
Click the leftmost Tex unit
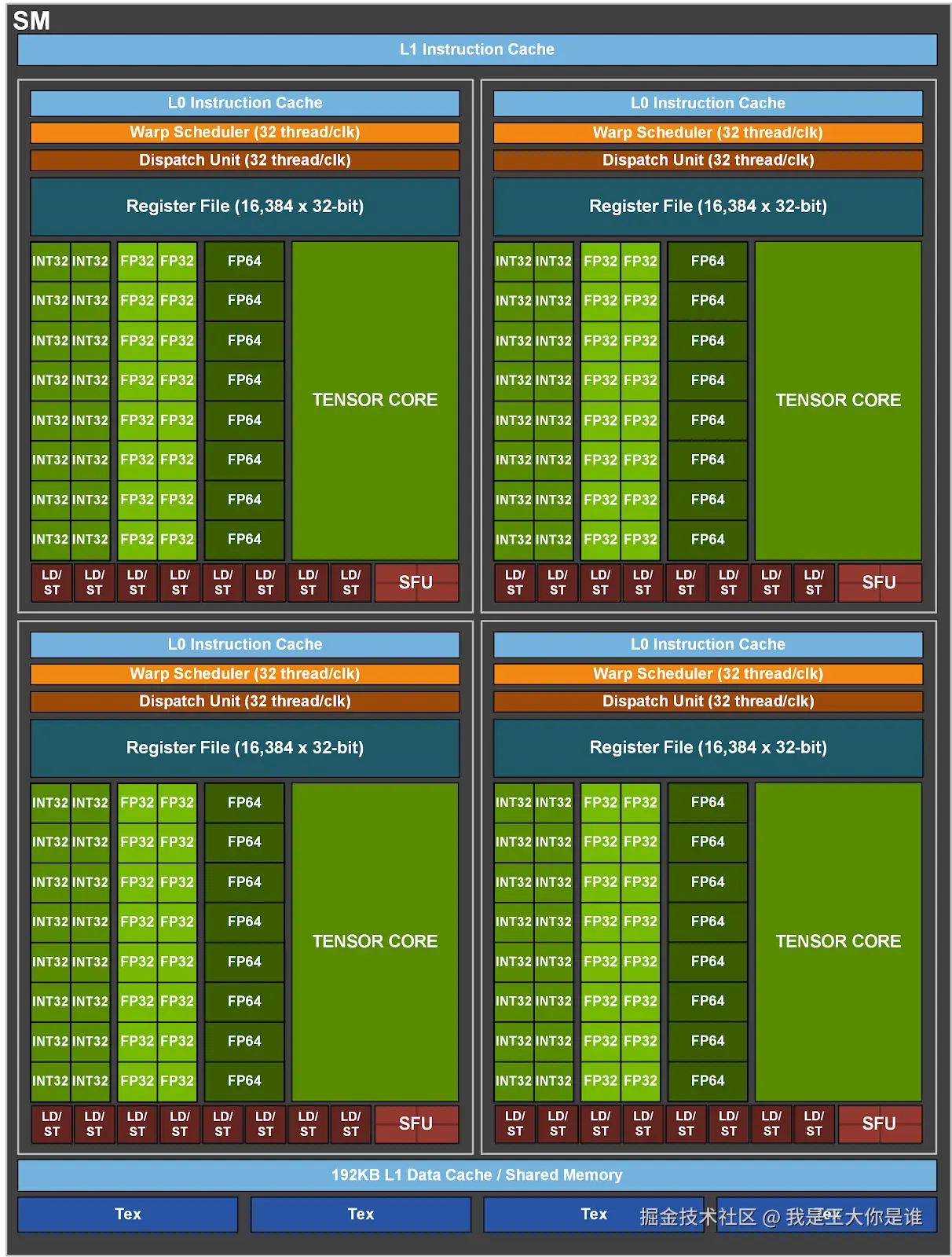[127, 1214]
